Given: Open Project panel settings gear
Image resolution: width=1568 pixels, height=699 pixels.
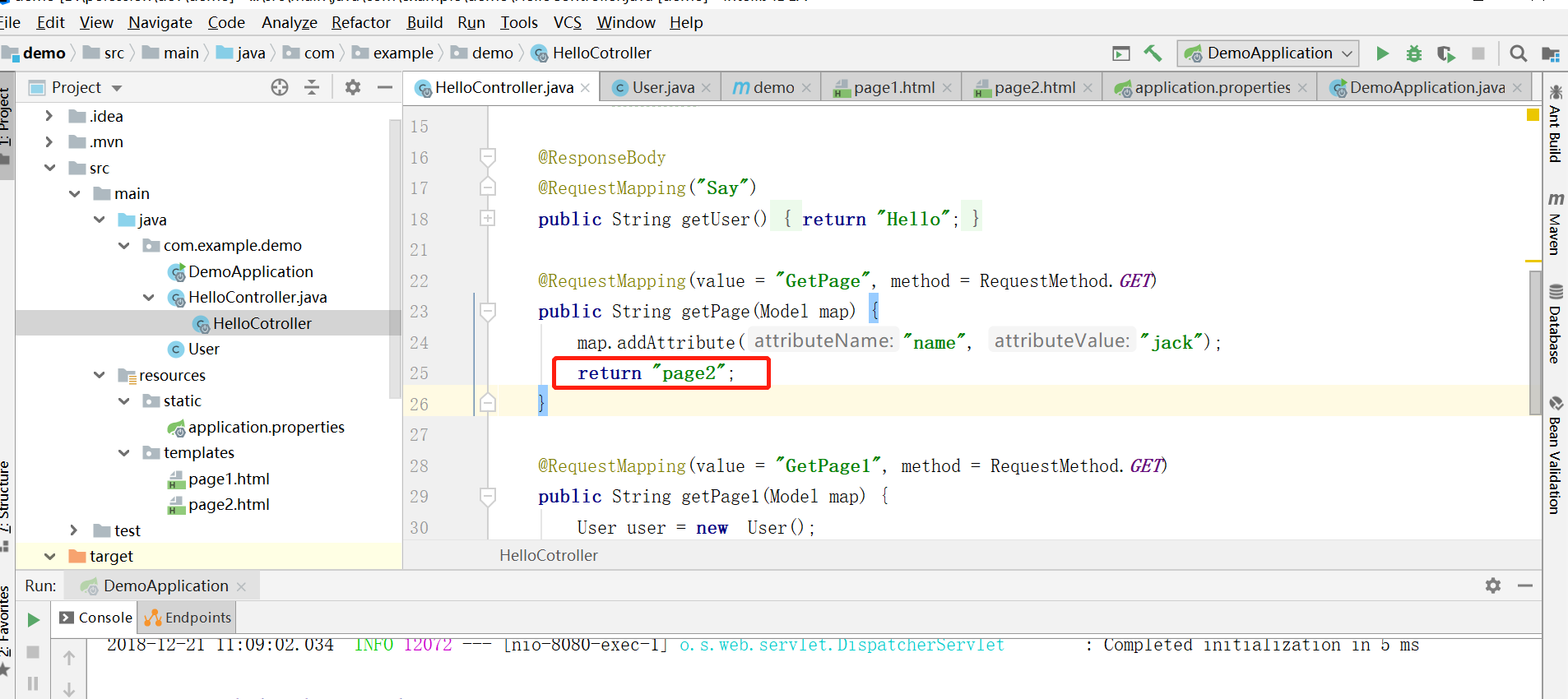Looking at the screenshot, I should point(353,87).
